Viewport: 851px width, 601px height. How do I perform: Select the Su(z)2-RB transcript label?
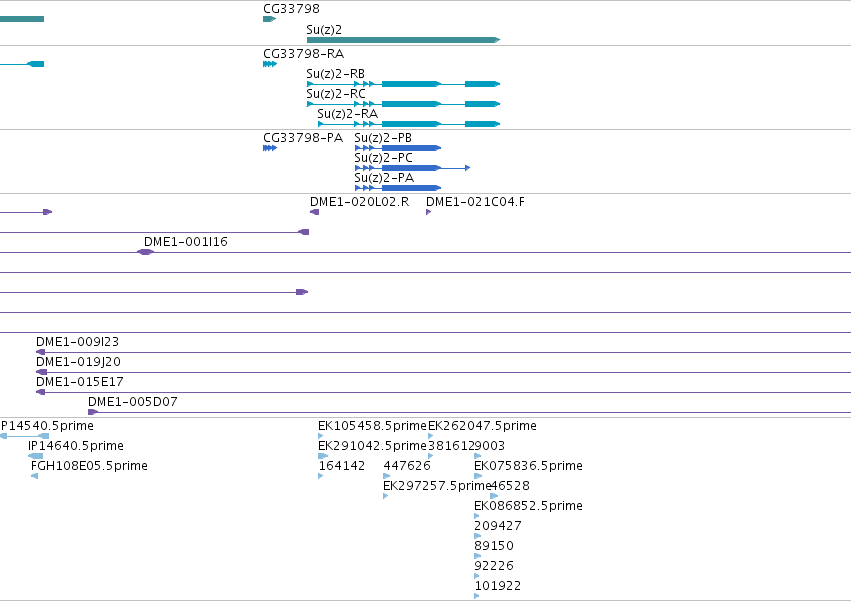point(335,74)
